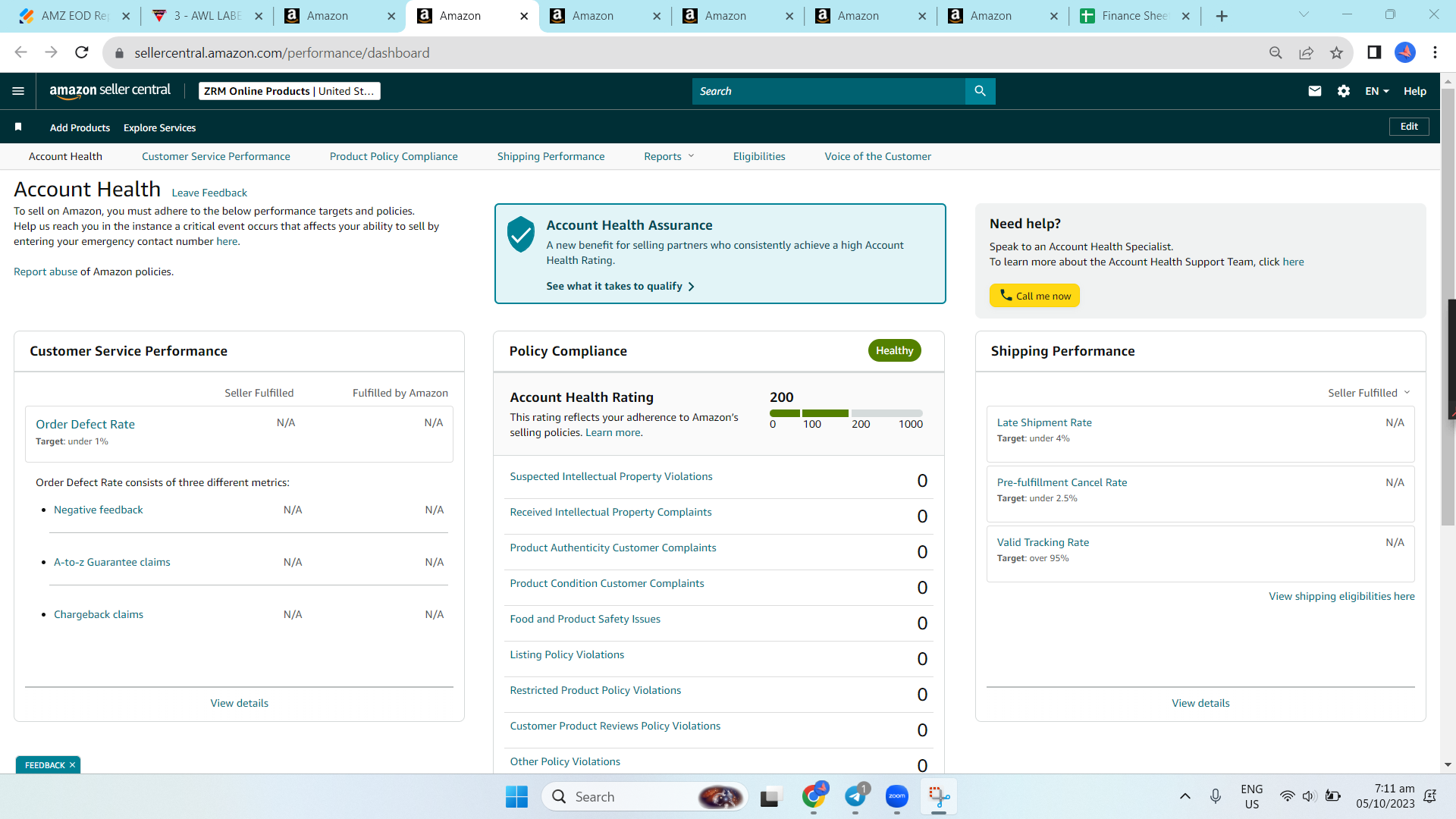Open the hamburger navigation menu
Screen dimensions: 1456x819
pos(18,91)
